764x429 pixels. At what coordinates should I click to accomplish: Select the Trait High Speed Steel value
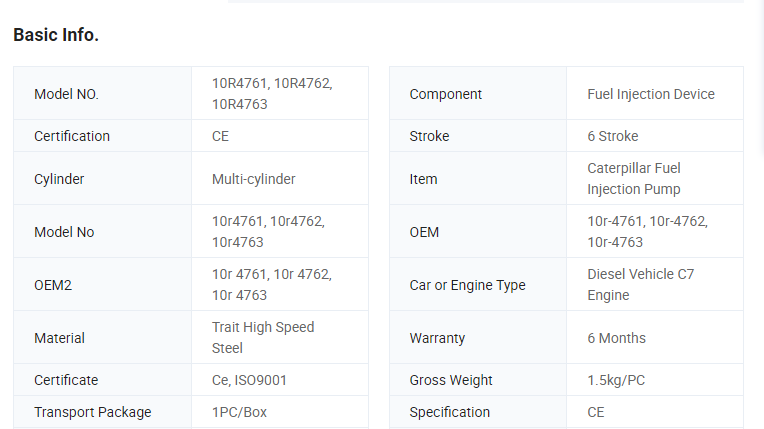pyautogui.click(x=262, y=338)
